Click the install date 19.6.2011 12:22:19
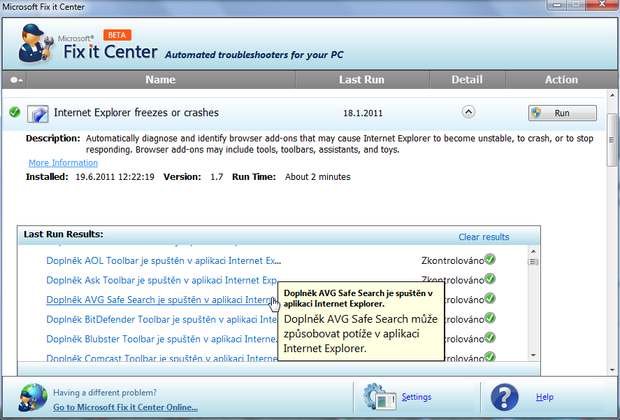Image resolution: width=620 pixels, height=420 pixels. tap(115, 177)
